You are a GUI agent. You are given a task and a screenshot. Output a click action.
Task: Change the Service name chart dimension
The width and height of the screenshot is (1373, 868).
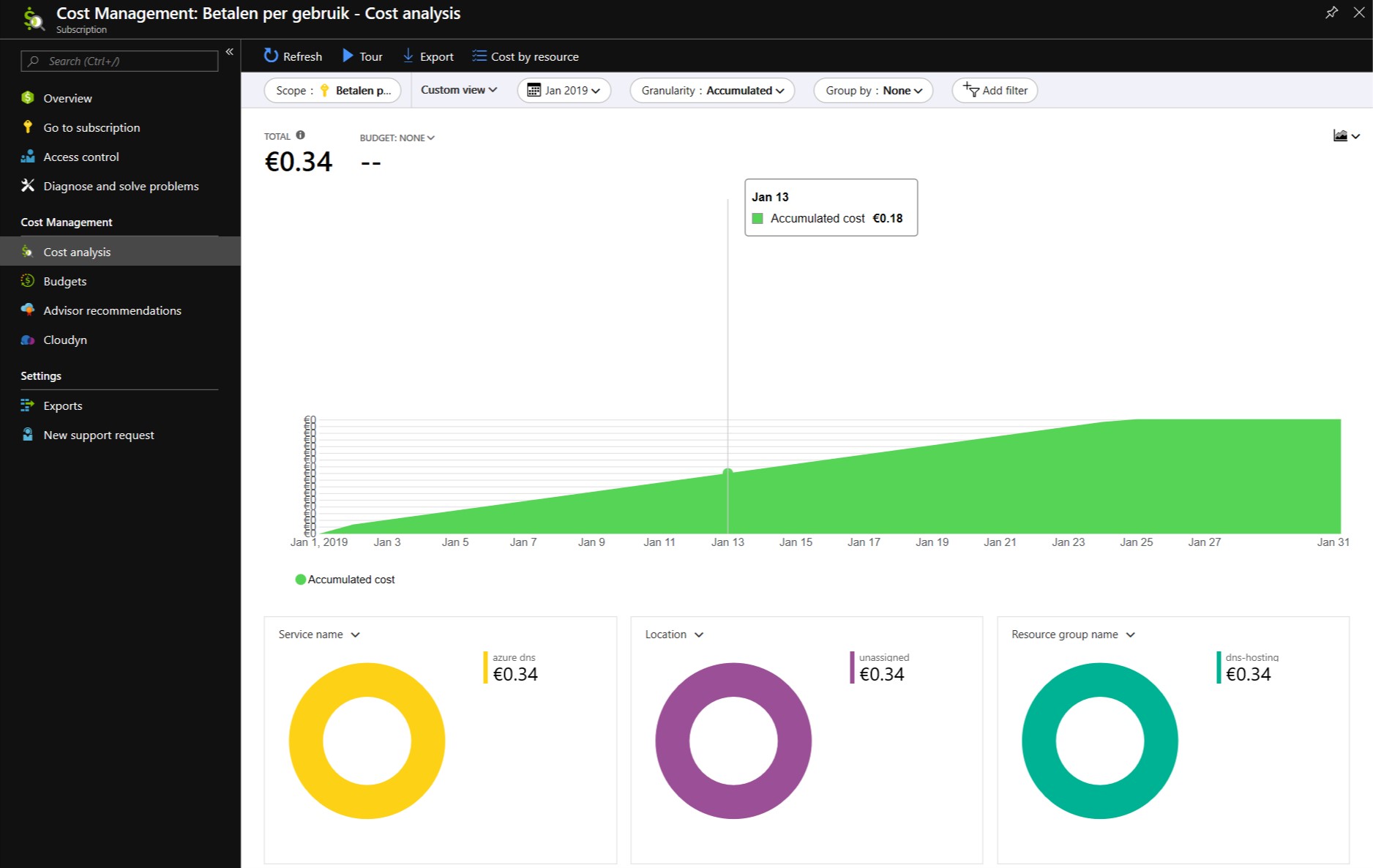[319, 634]
